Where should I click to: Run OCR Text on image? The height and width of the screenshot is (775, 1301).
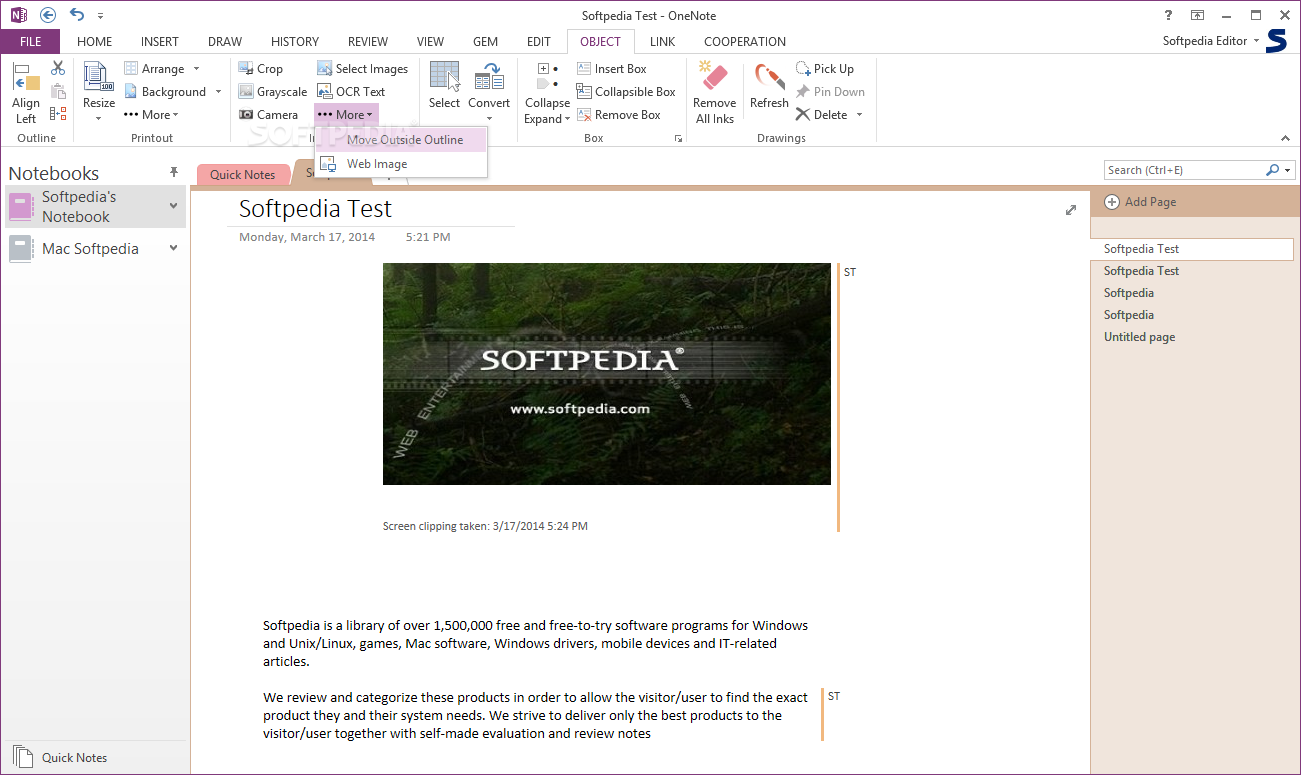tap(351, 92)
